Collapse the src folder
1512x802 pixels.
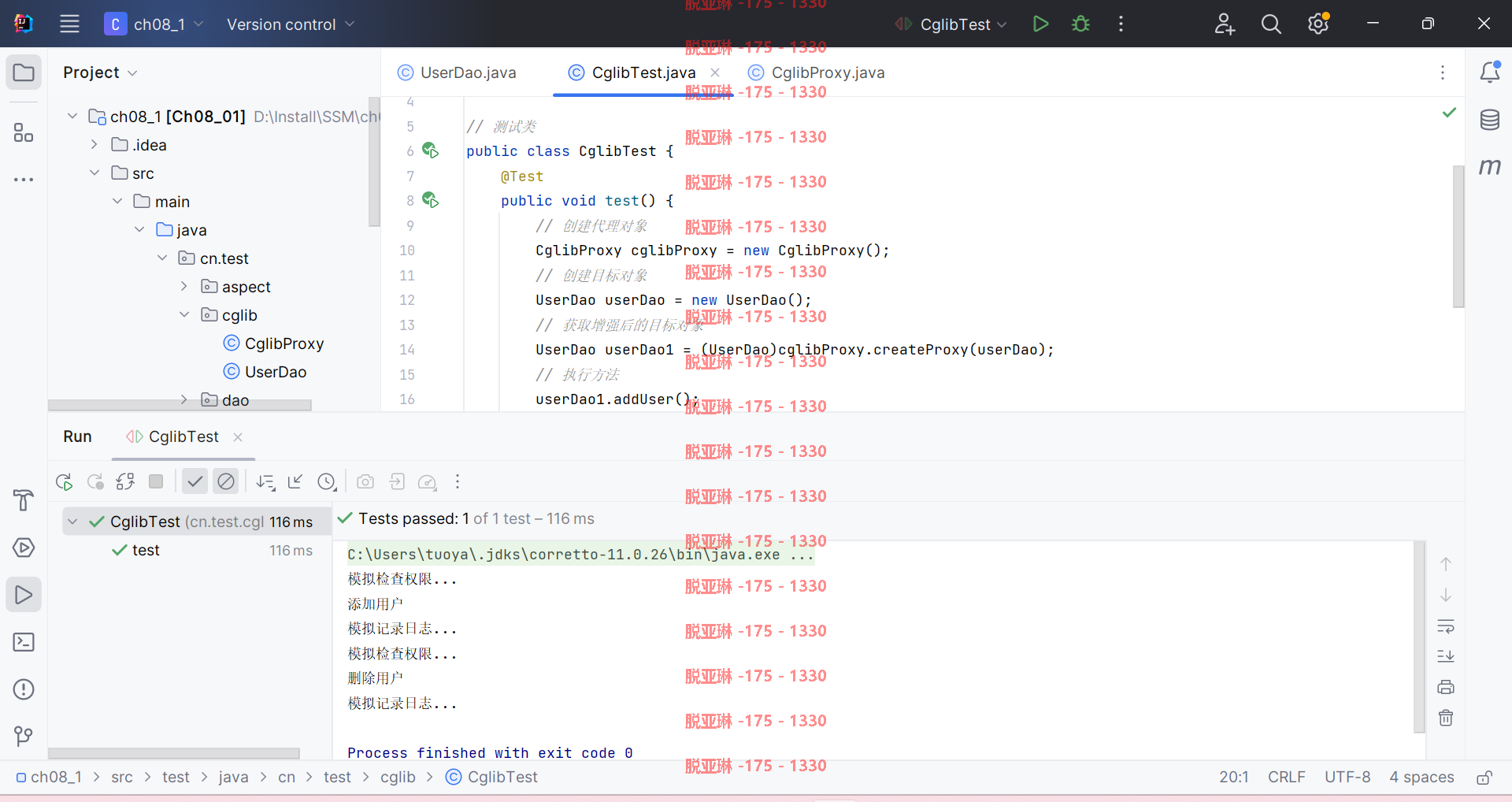point(94,173)
